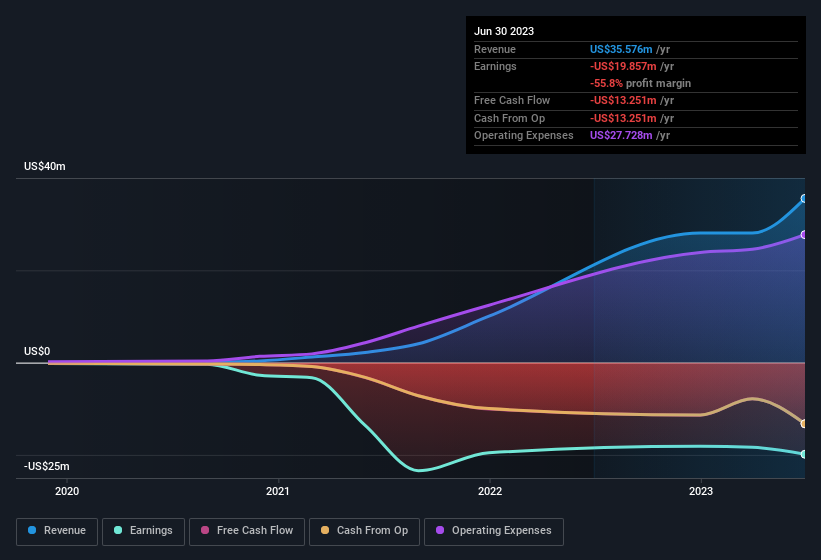Click the 2021 x-axis label
The width and height of the screenshot is (821, 560).
(278, 491)
